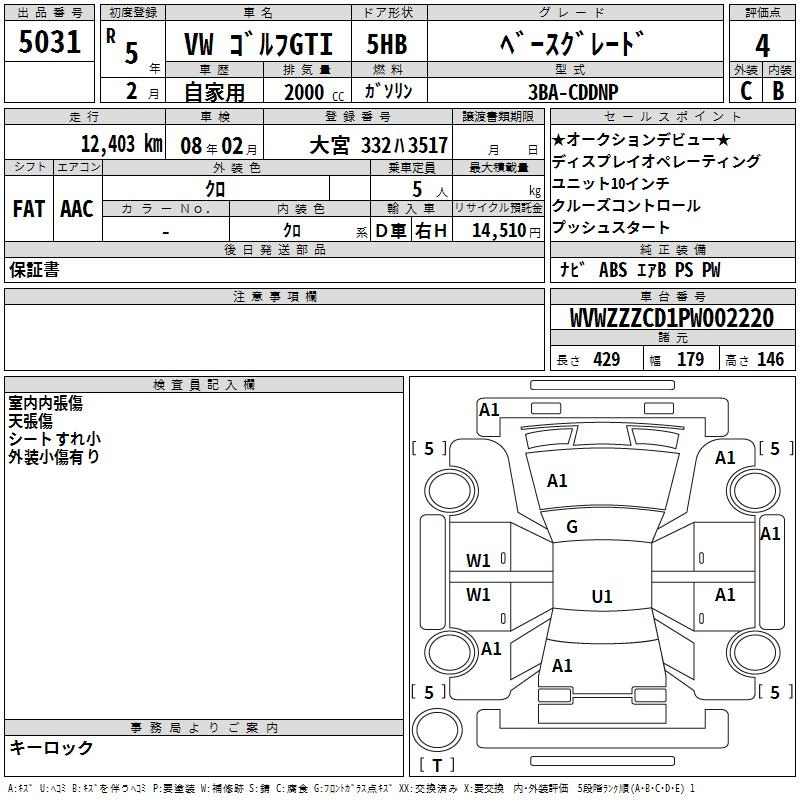
Task: Select the overall evaluation score 4
Action: tap(762, 44)
